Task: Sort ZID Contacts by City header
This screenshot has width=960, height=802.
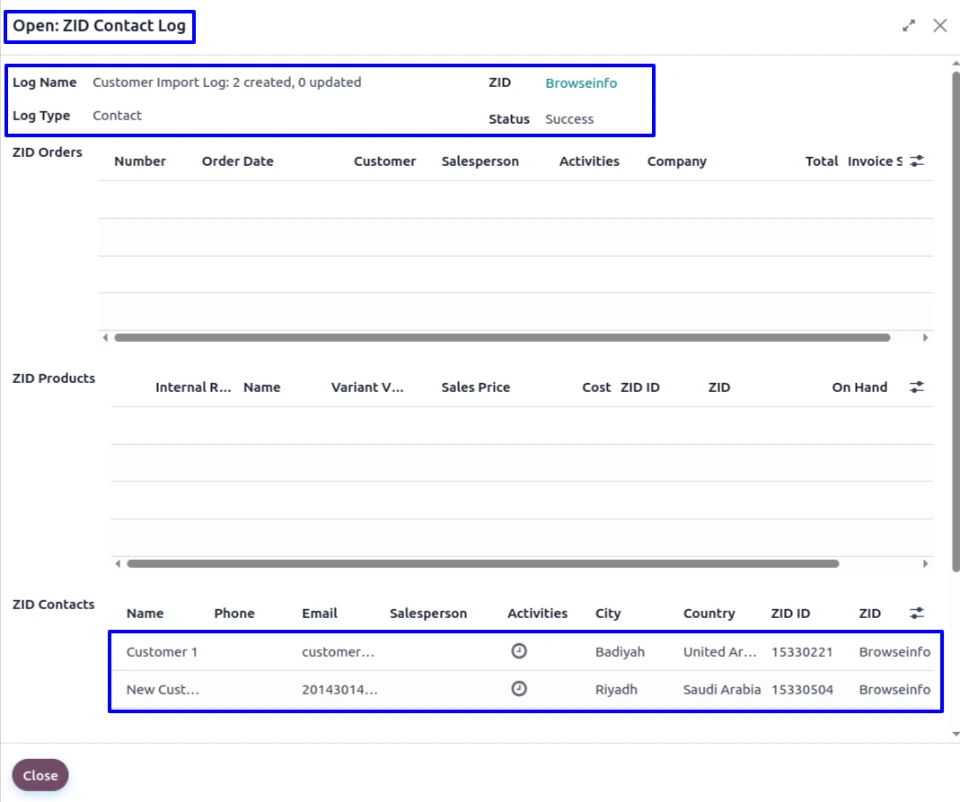Action: [608, 613]
